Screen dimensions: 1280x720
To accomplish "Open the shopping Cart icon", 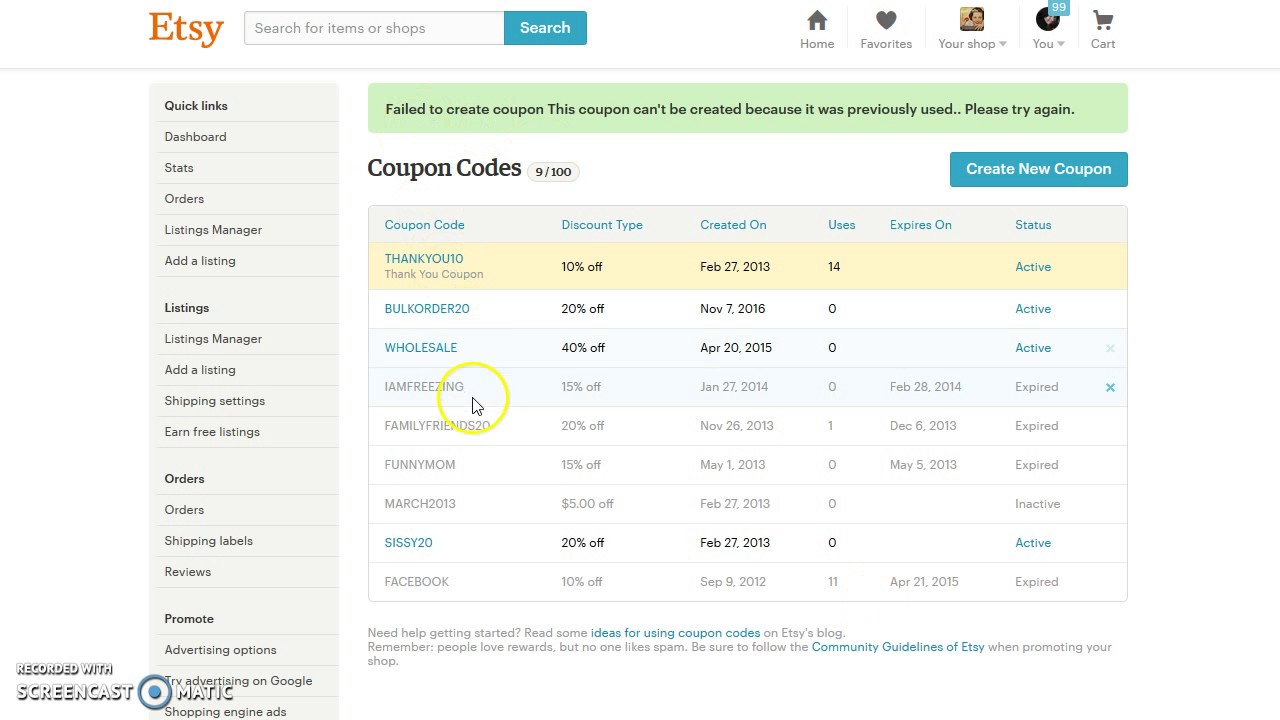I will pyautogui.click(x=1103, y=21).
